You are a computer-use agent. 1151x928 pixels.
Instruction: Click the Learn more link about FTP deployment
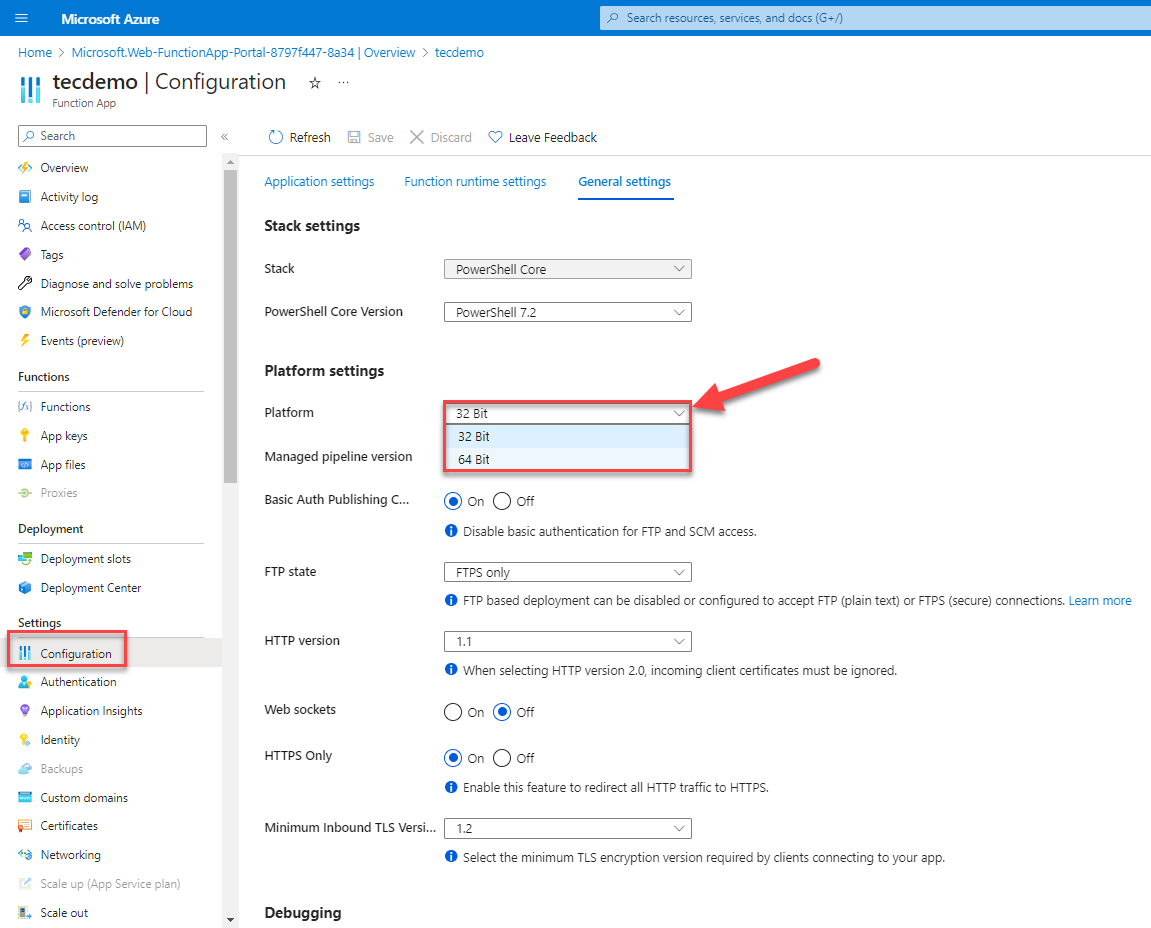1099,600
